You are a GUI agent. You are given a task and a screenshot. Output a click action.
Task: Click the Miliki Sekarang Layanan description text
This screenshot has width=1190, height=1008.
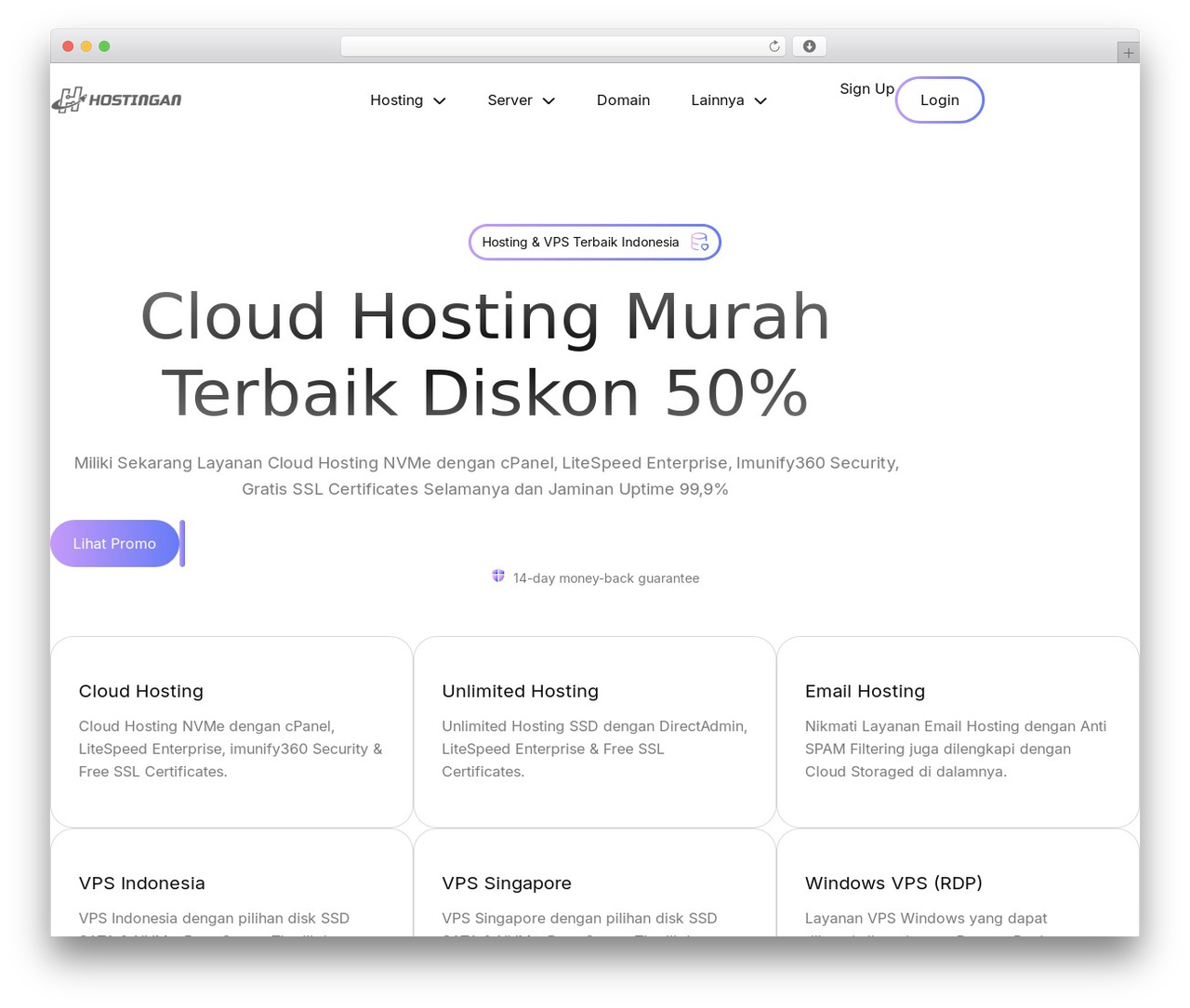(x=486, y=475)
